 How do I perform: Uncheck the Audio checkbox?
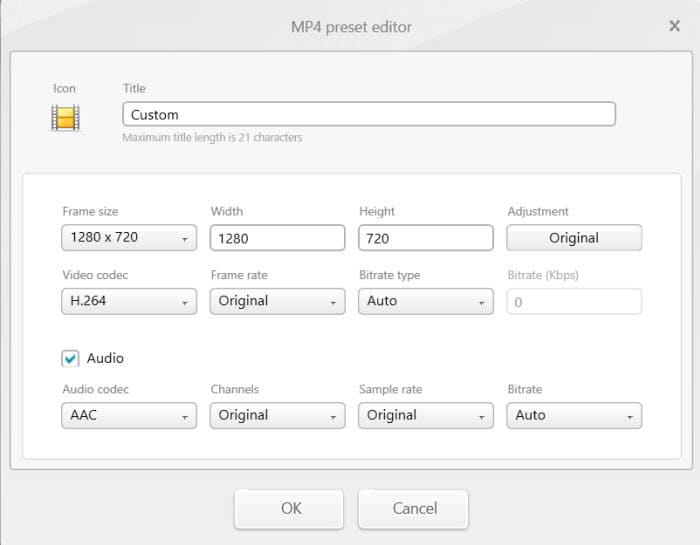pyautogui.click(x=70, y=358)
